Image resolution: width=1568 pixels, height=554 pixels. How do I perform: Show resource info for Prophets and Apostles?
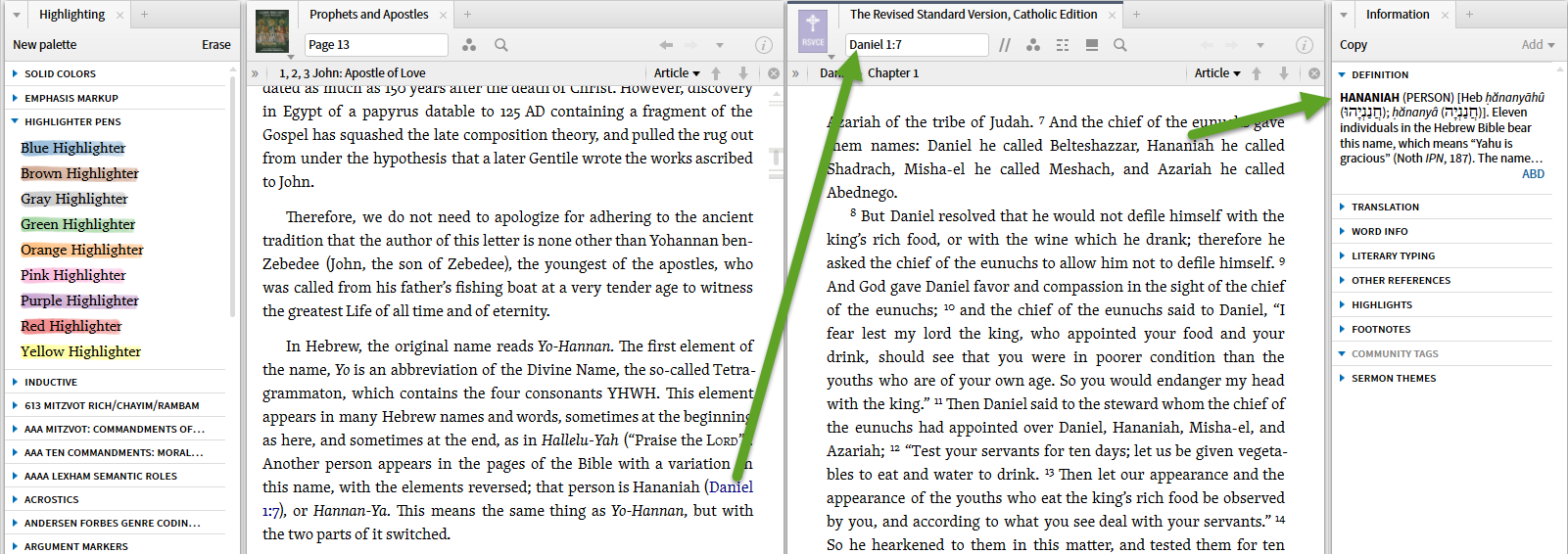764,45
